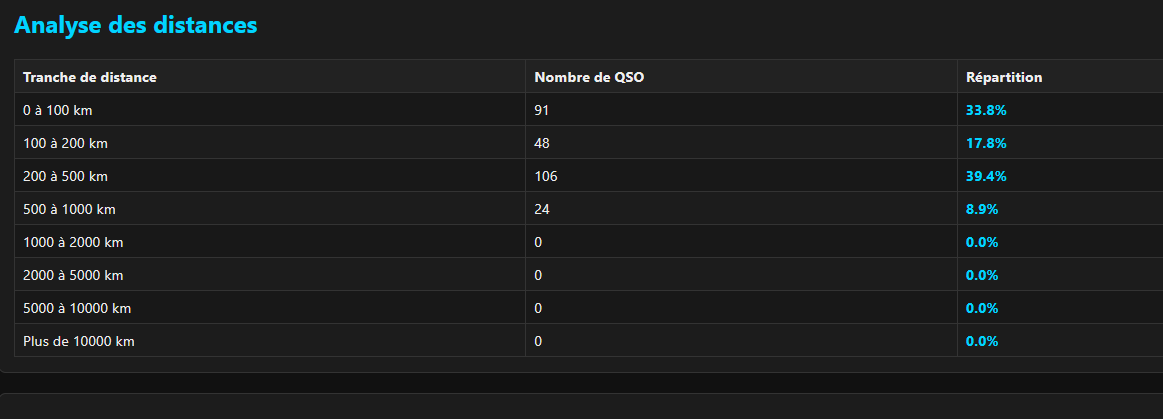This screenshot has height=419, width=1163.
Task: Select the 17.8% distribution value
Action: coord(986,143)
